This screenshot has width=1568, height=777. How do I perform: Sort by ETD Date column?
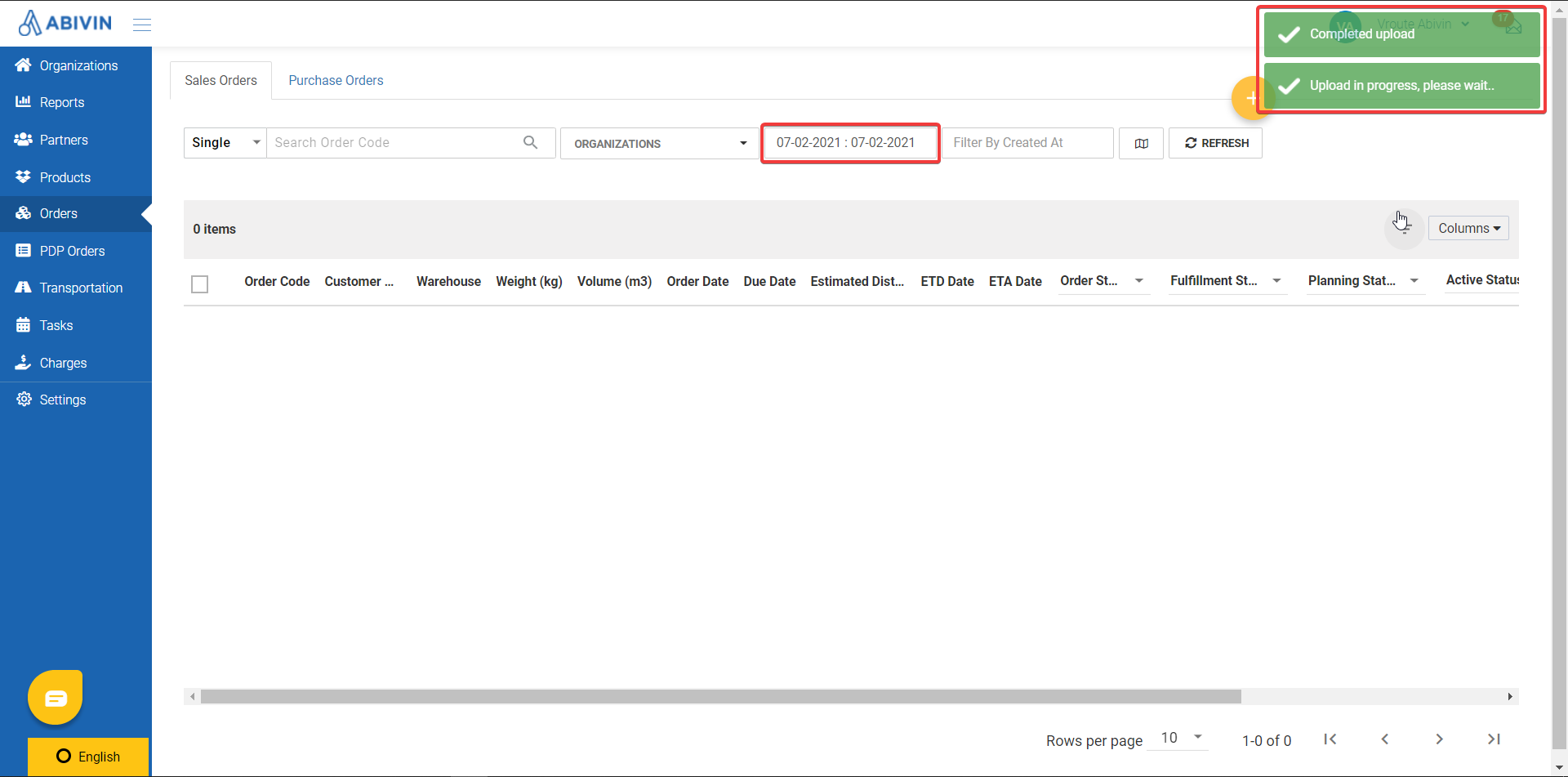point(947,281)
